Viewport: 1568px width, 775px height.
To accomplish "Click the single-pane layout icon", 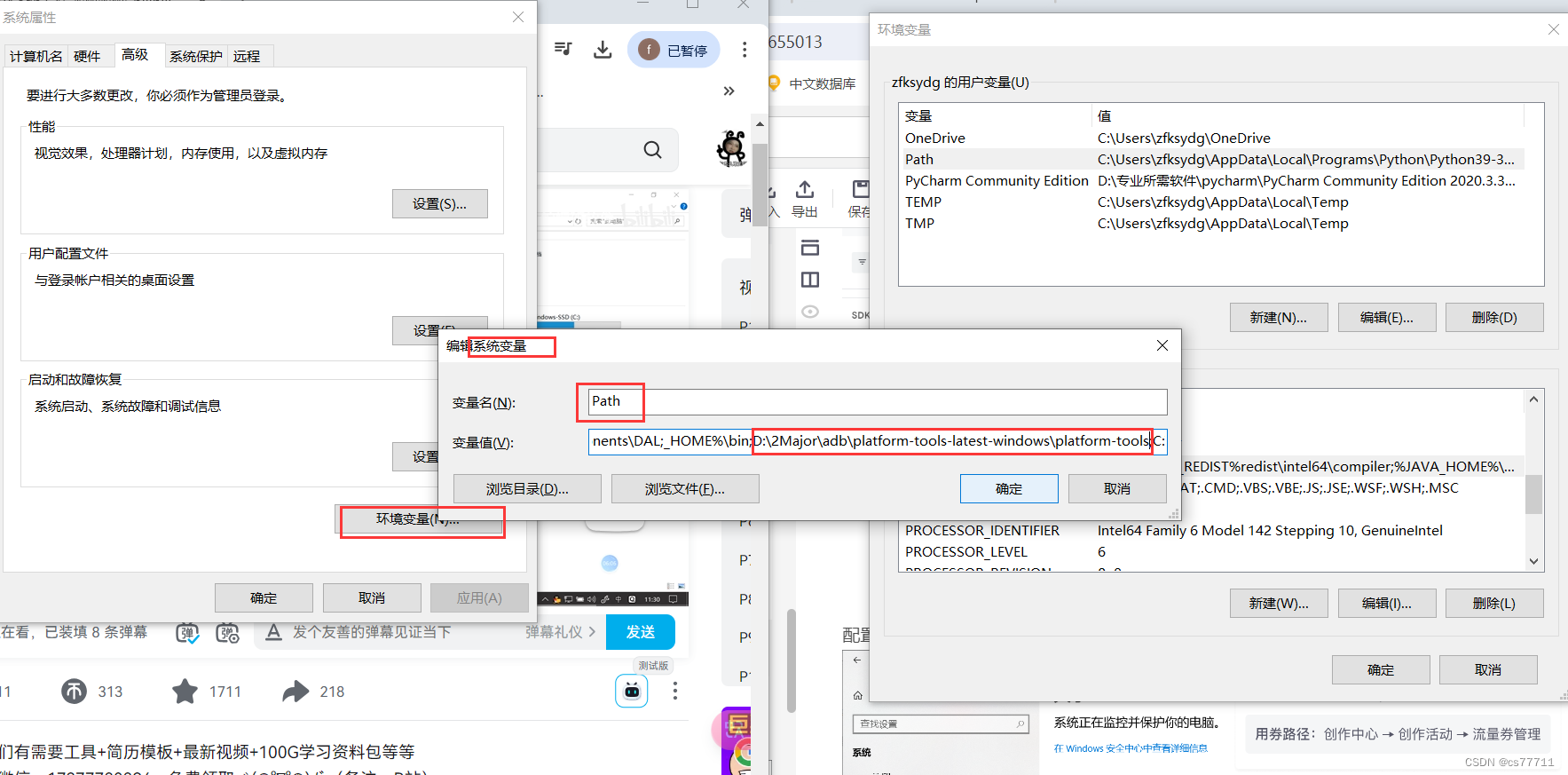I will click(x=810, y=248).
